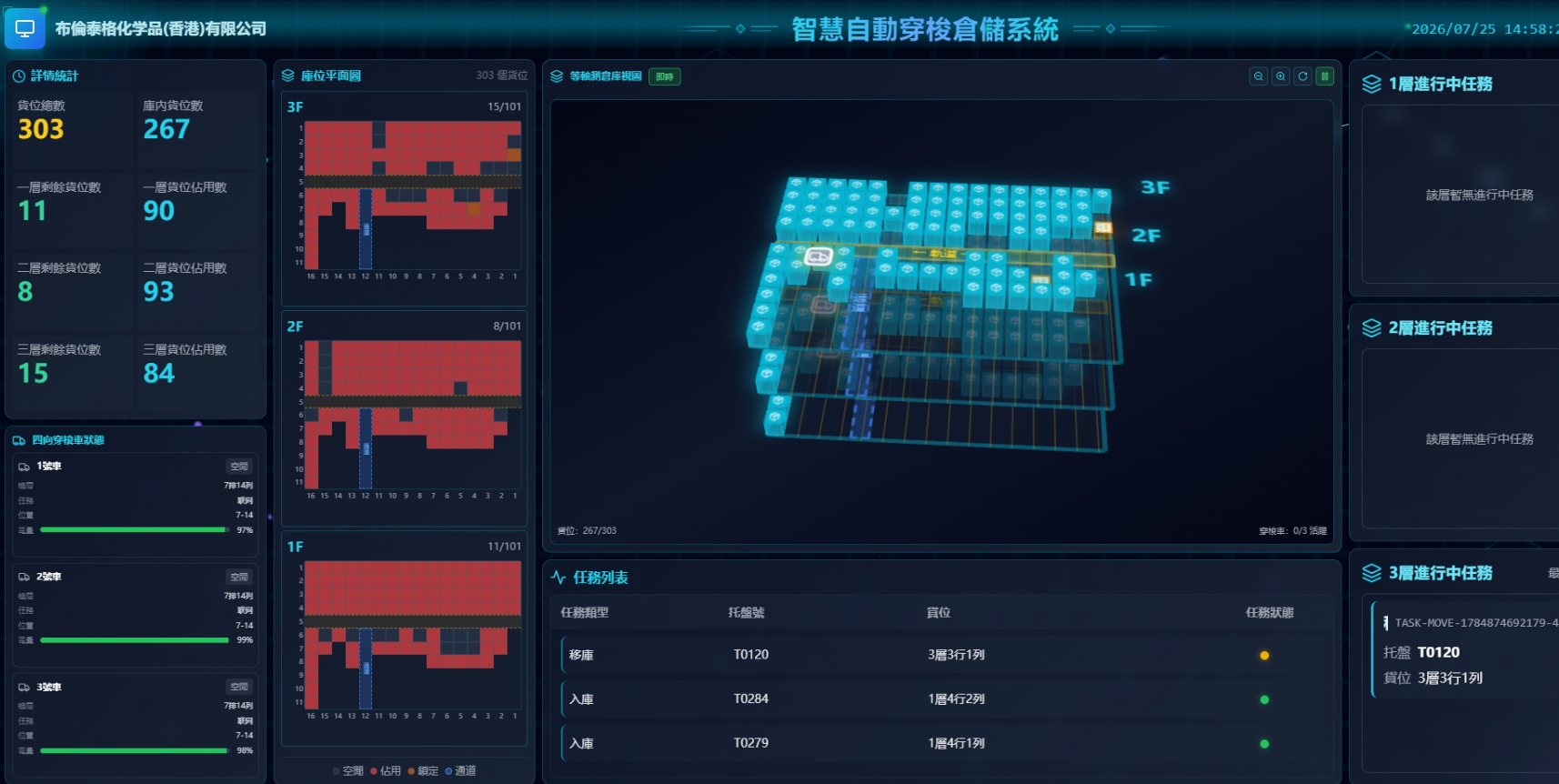Click the clock icon next to 詳情統計
Viewport: 1559px width, 784px height.
tap(19, 76)
